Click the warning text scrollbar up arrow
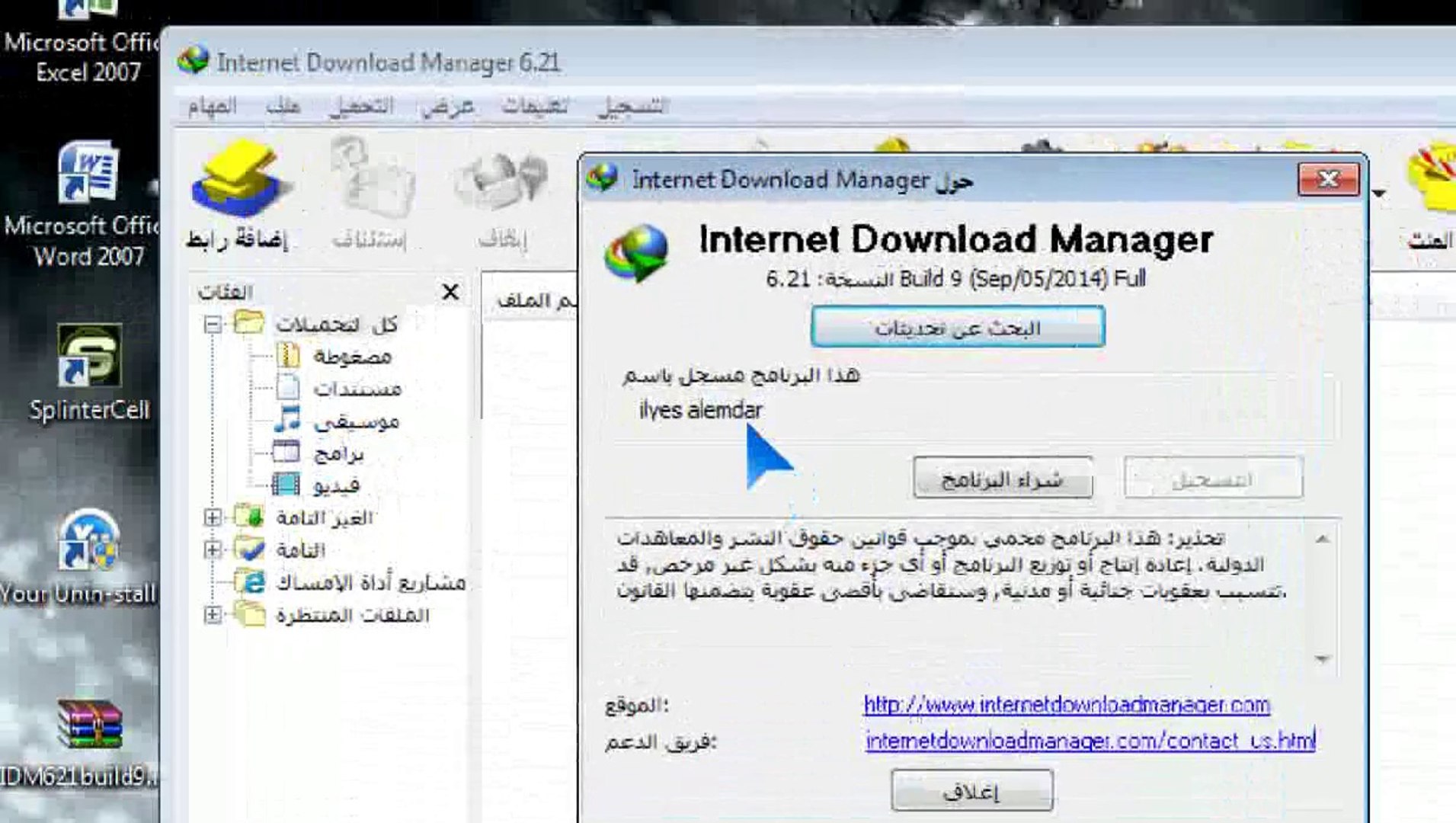1456x823 pixels. 1323,539
